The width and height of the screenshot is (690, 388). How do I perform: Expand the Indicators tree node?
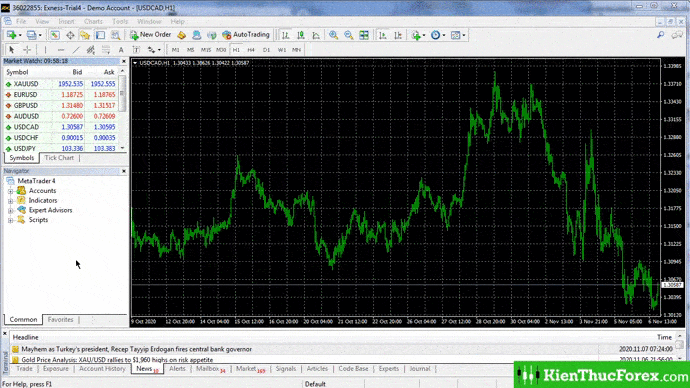coord(11,201)
